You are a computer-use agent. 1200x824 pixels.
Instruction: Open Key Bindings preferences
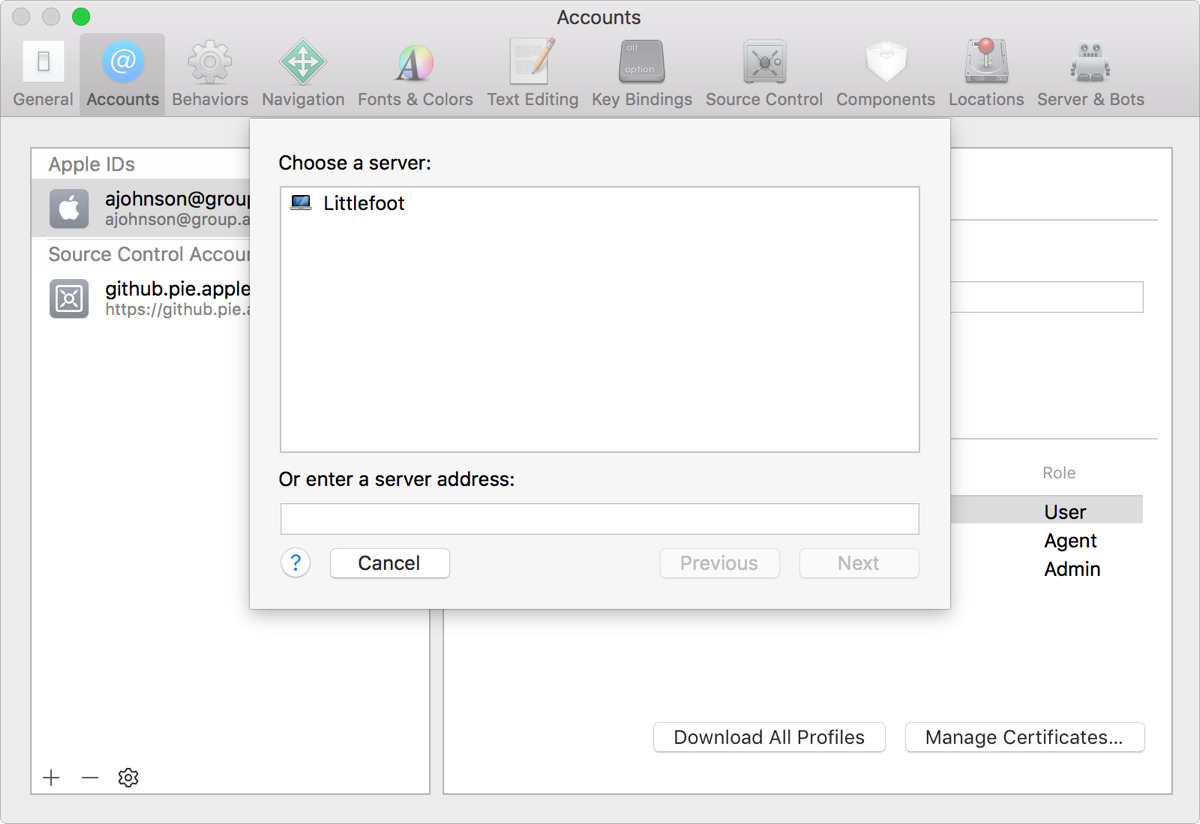(x=642, y=75)
